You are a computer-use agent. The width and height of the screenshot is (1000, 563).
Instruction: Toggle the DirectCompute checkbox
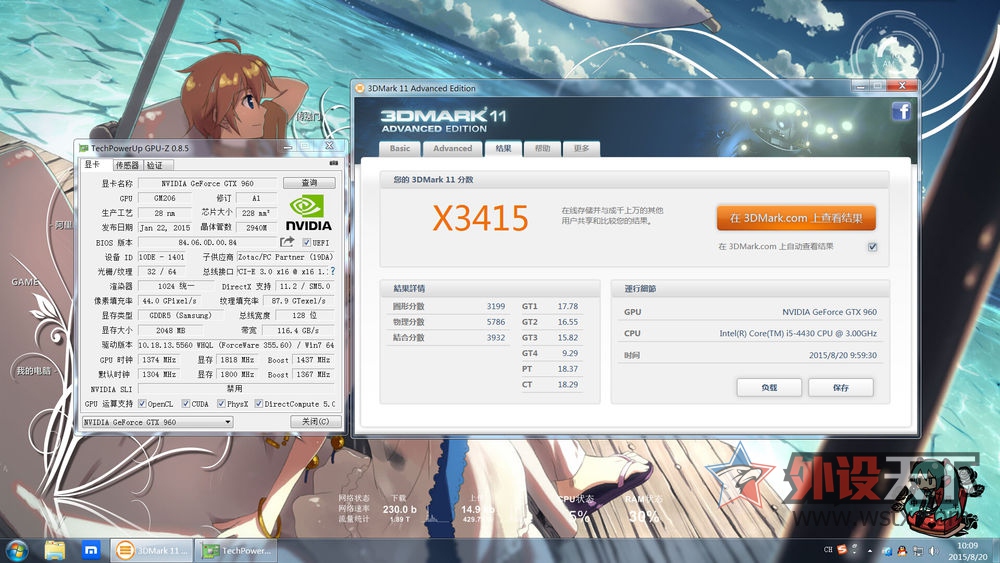[x=258, y=404]
